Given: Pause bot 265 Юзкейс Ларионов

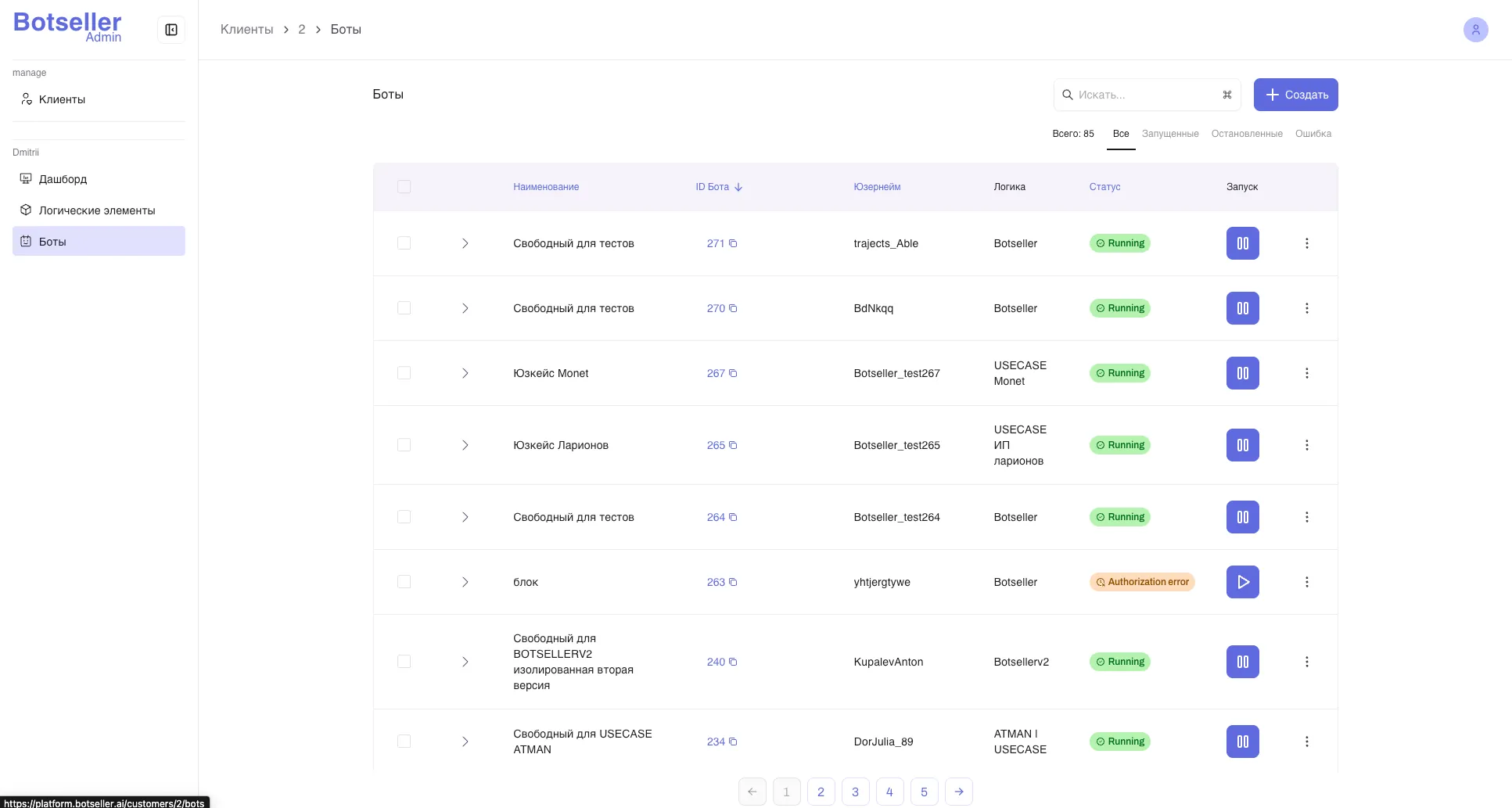Looking at the screenshot, I should coord(1242,445).
